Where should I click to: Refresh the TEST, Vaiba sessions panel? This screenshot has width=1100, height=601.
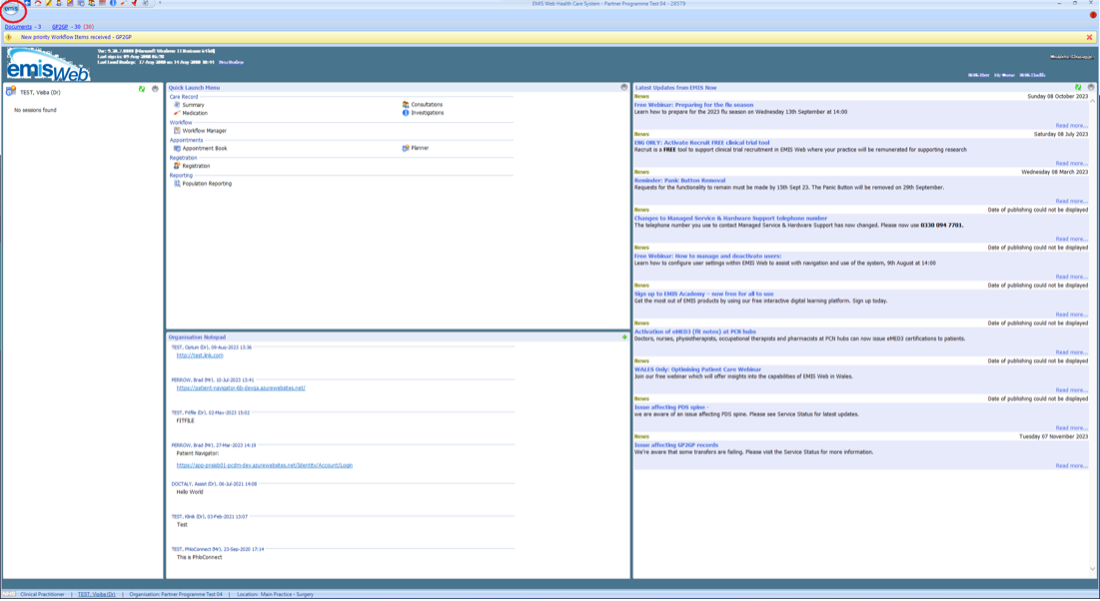coord(142,89)
